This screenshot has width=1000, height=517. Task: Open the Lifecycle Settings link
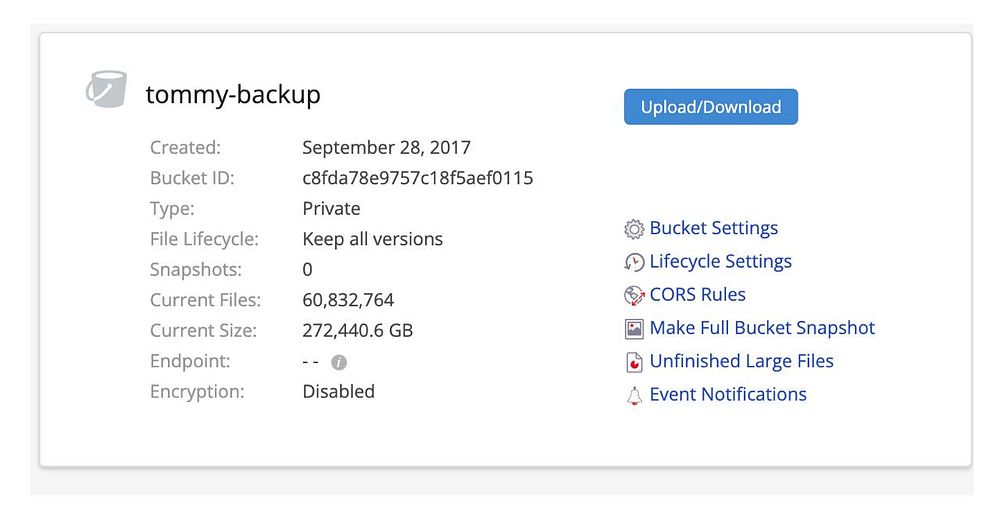pos(720,261)
